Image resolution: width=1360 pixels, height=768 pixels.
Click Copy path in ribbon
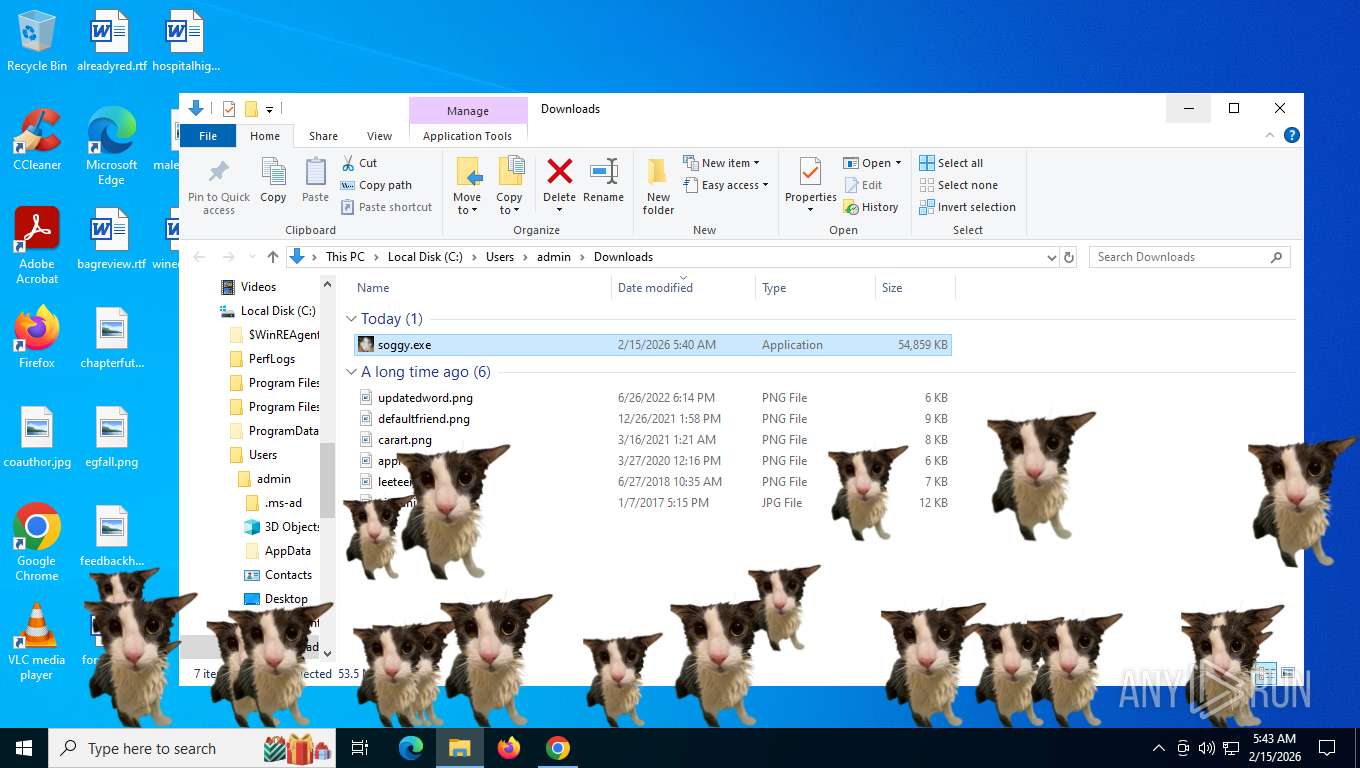pyautogui.click(x=376, y=185)
